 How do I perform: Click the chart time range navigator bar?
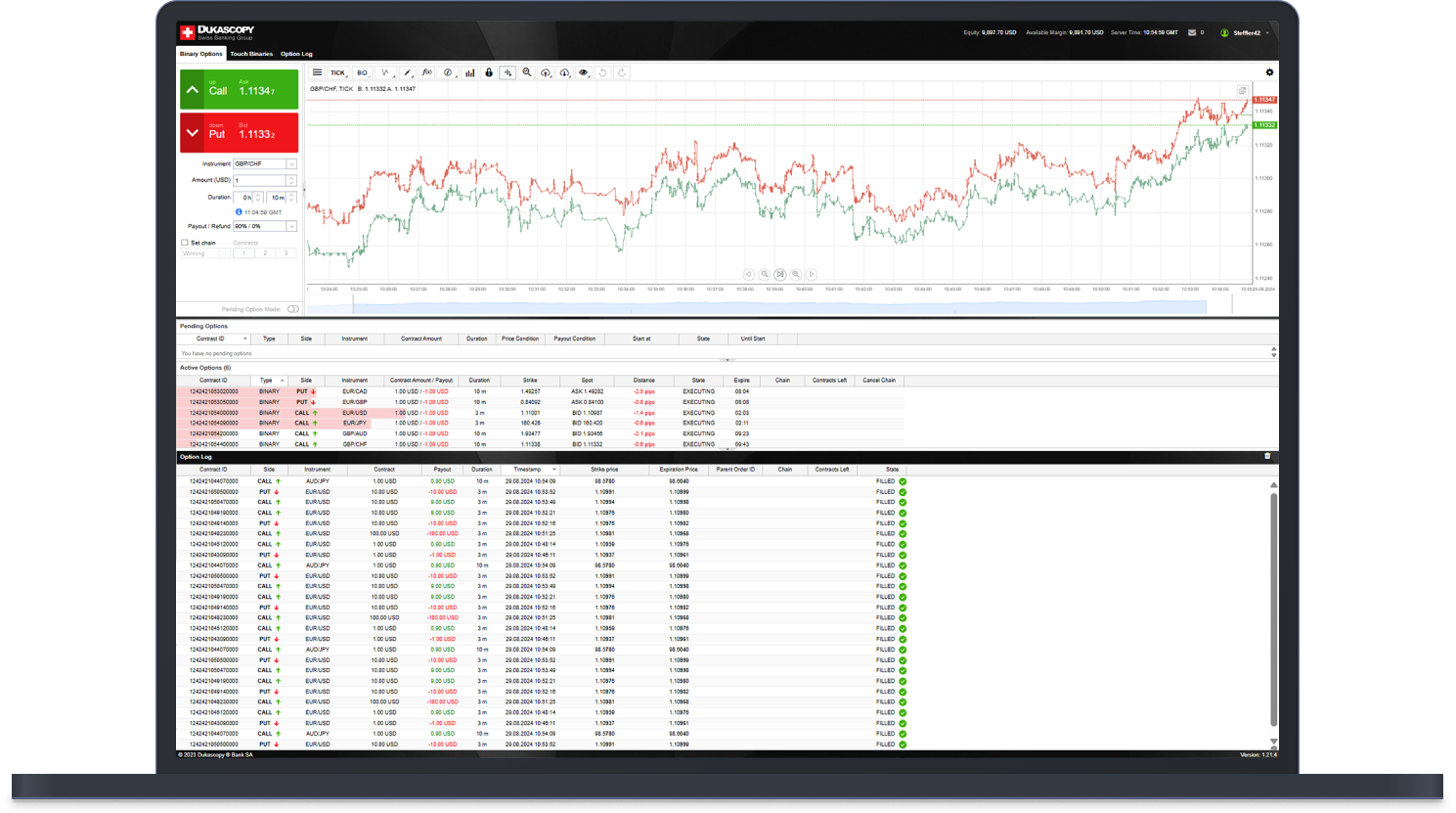click(x=779, y=307)
